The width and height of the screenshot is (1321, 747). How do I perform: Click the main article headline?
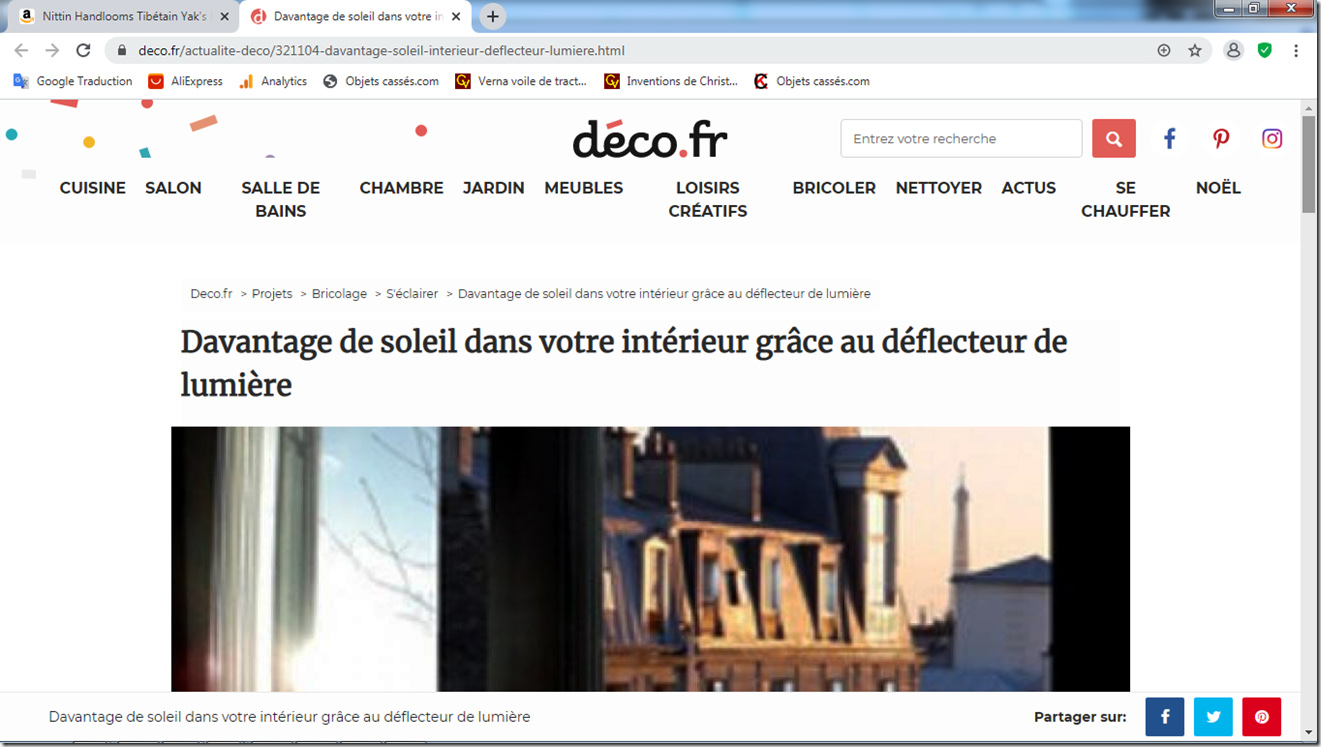coord(624,363)
